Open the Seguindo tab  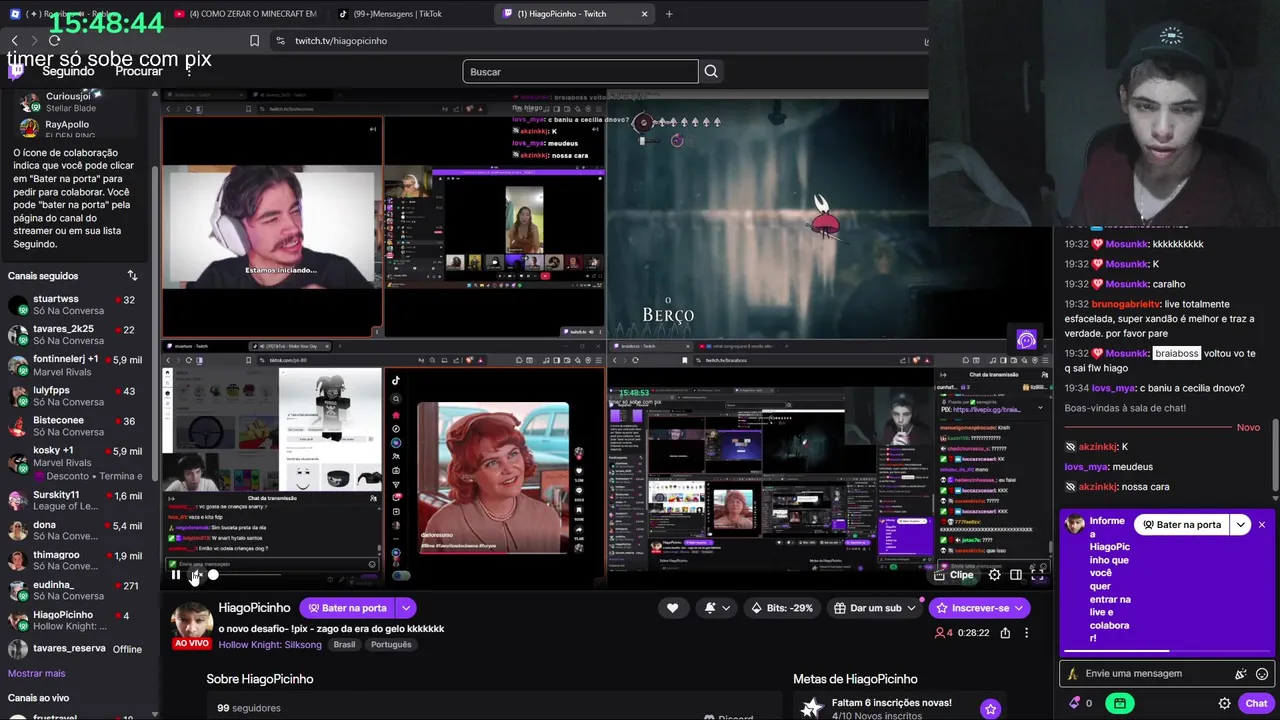(68, 72)
